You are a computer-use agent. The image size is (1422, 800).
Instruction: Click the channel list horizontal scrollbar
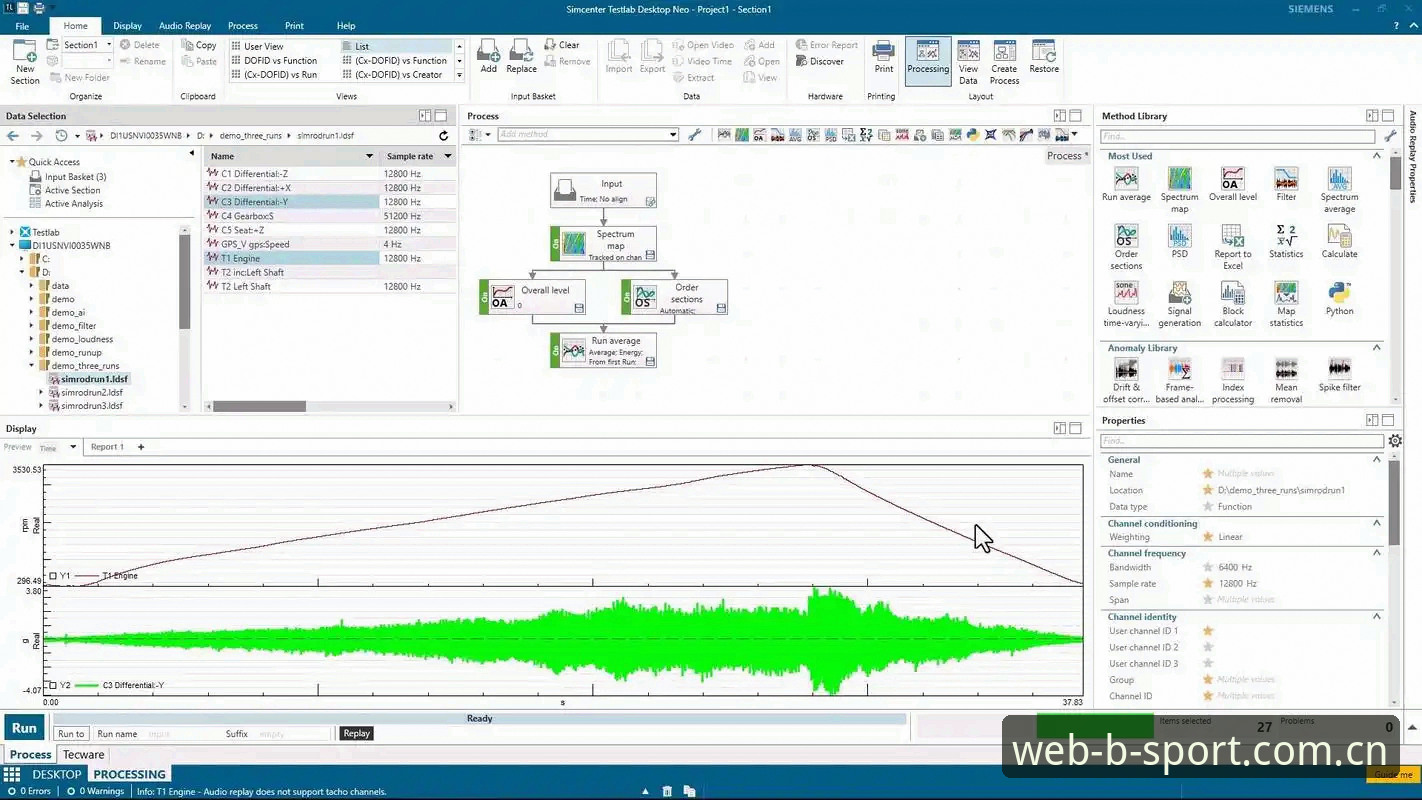(x=259, y=406)
